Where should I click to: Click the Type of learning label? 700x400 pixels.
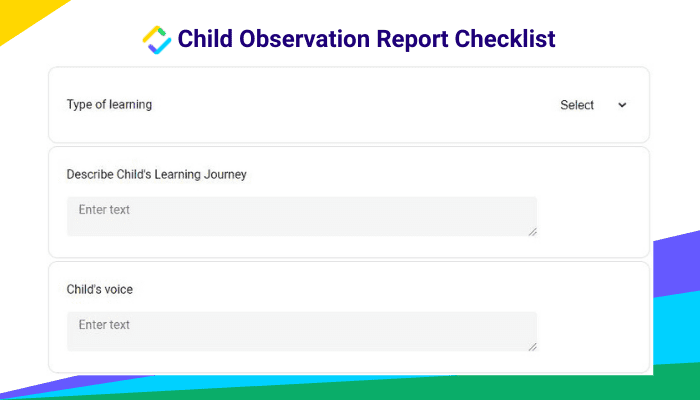(109, 104)
